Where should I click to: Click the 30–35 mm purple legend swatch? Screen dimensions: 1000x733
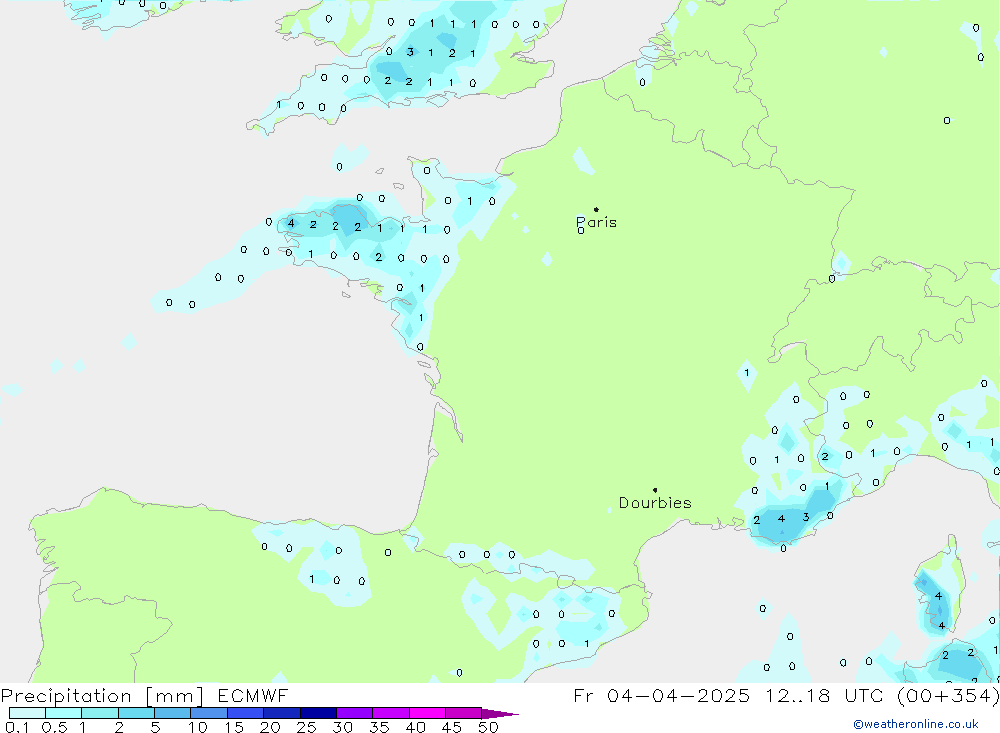click(354, 713)
